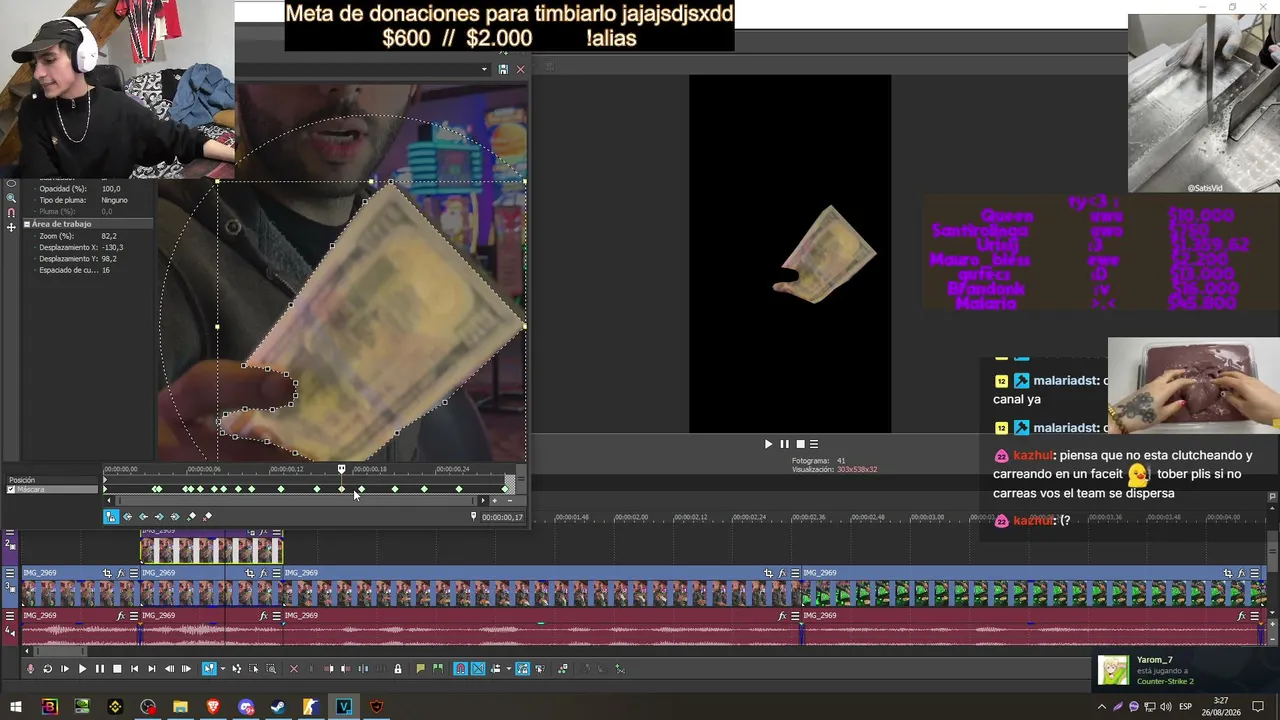This screenshot has width=1280, height=720.
Task: Go to start of project
Action: (135, 669)
